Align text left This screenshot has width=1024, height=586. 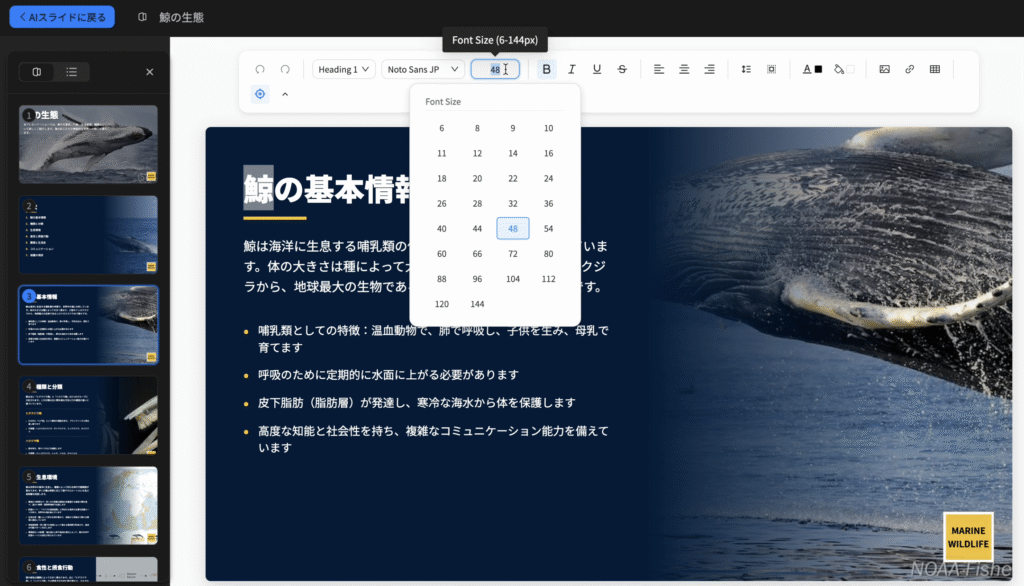[x=659, y=69]
